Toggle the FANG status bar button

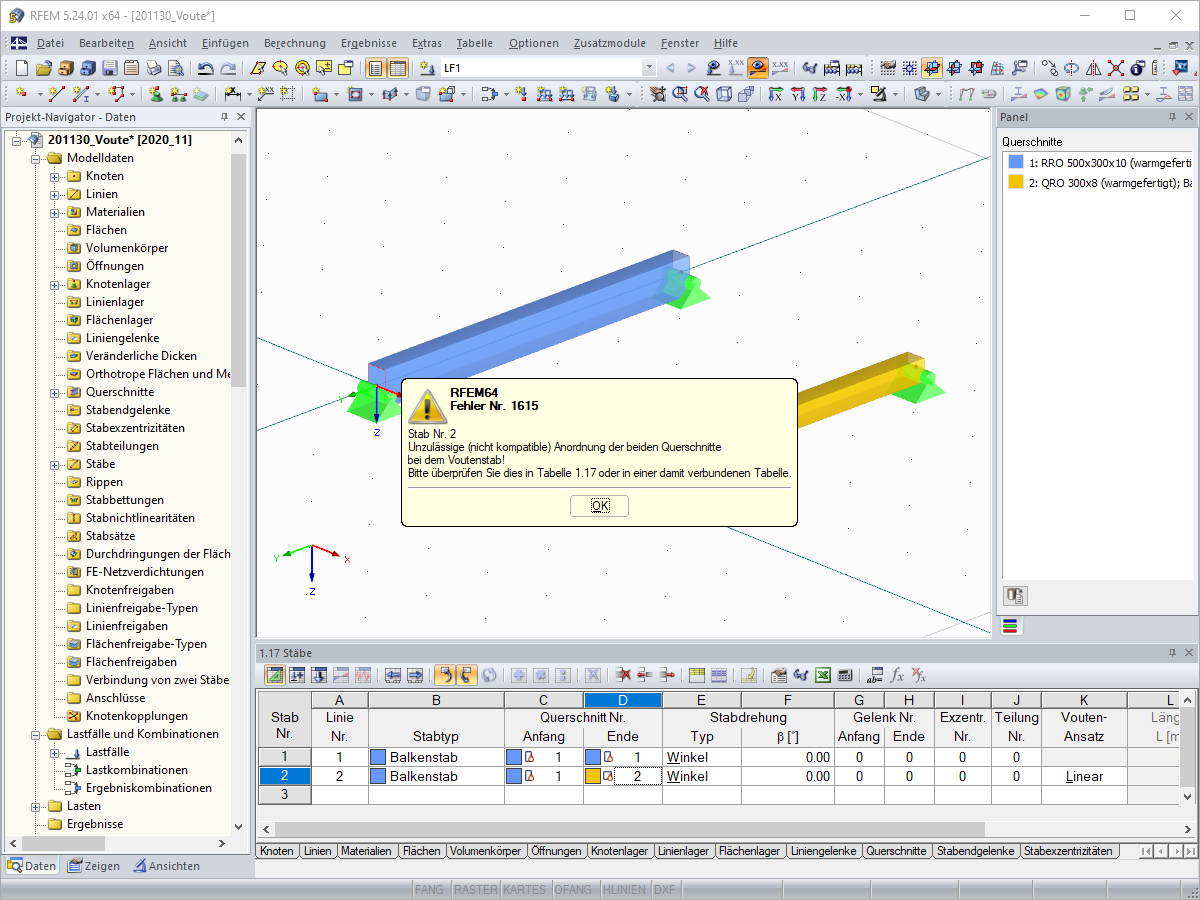[x=429, y=889]
